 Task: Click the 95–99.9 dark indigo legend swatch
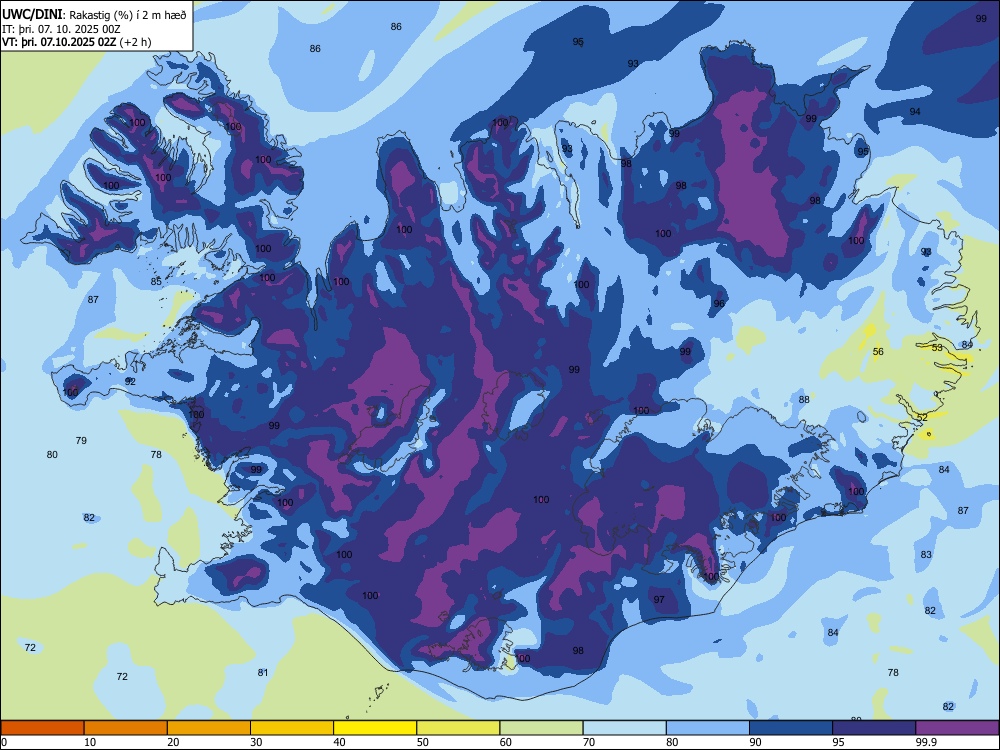point(874,728)
